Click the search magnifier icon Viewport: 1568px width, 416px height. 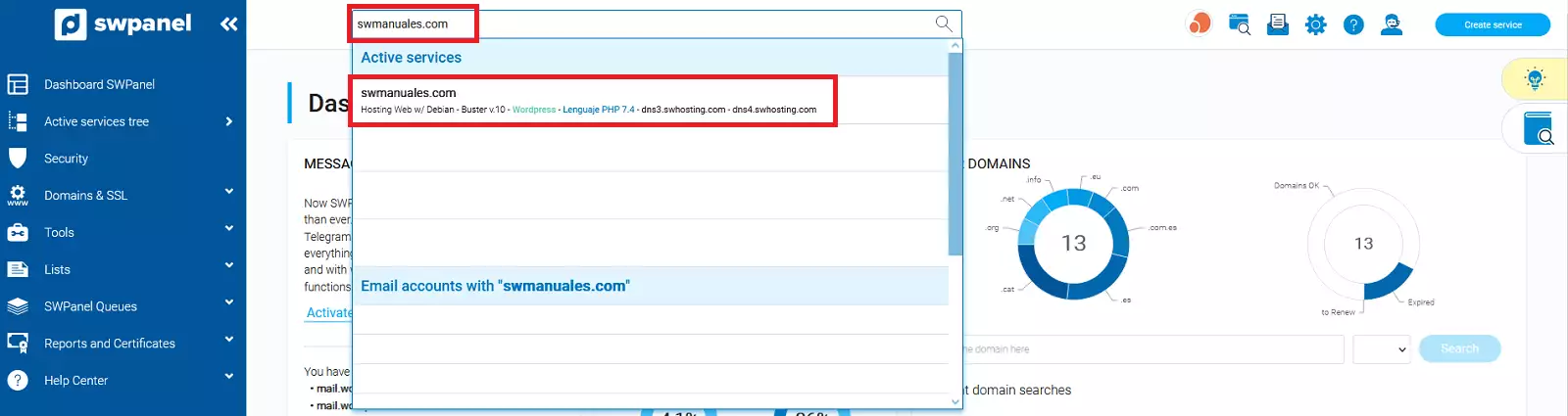[943, 23]
